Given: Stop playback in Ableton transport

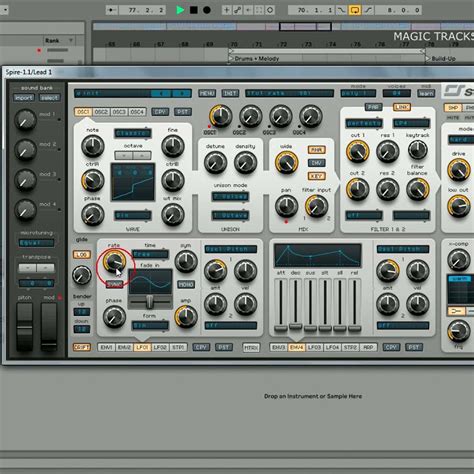Looking at the screenshot, I should pyautogui.click(x=193, y=10).
